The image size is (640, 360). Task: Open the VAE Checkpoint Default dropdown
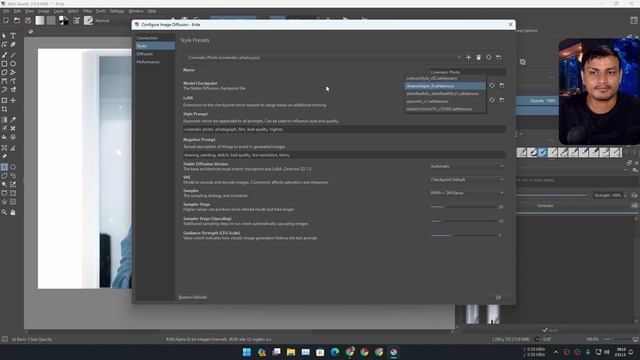point(467,180)
